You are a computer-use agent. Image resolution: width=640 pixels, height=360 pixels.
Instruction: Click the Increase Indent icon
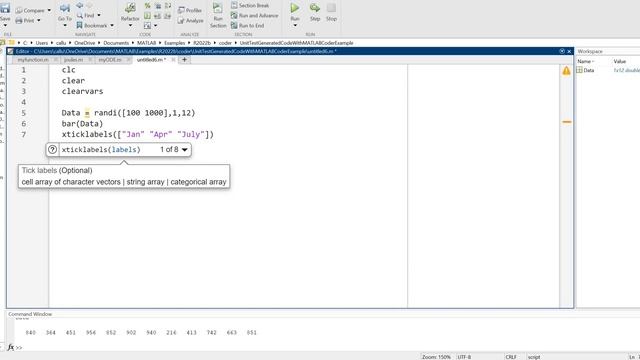click(x=158, y=16)
